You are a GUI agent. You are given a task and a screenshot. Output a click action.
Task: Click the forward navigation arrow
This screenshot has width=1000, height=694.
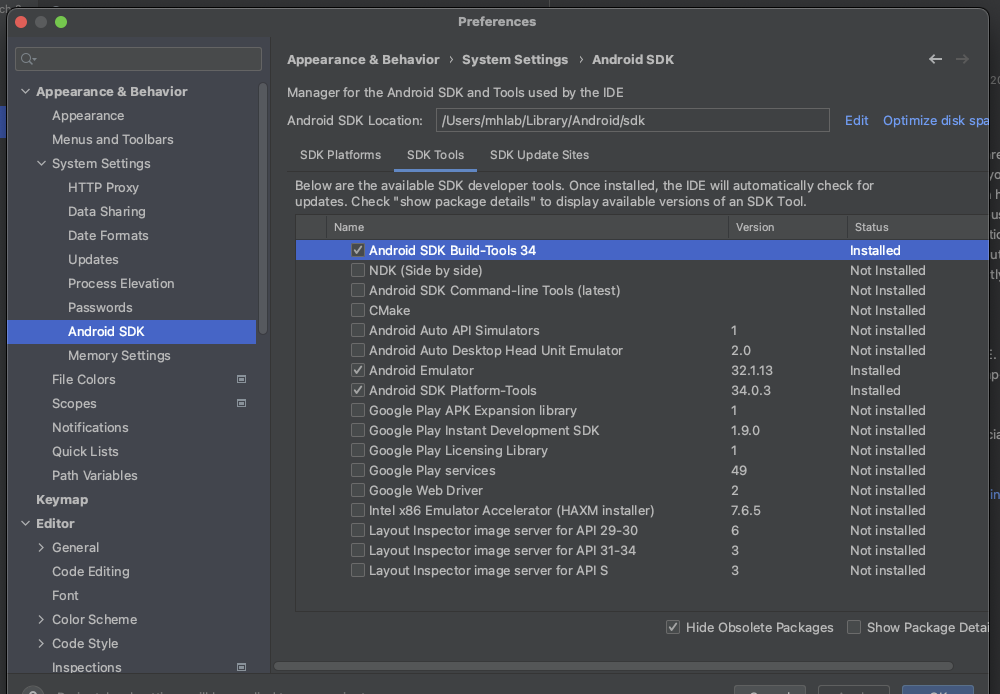point(962,59)
